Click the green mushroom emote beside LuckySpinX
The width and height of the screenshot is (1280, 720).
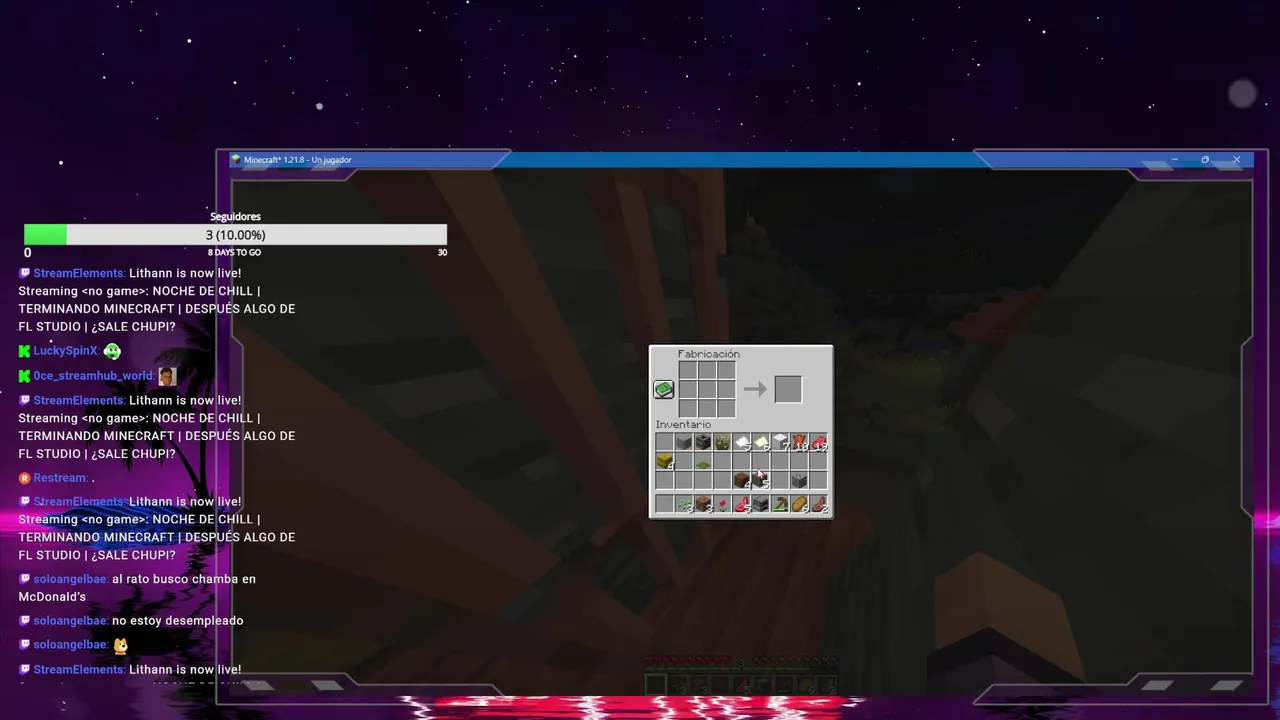[112, 351]
